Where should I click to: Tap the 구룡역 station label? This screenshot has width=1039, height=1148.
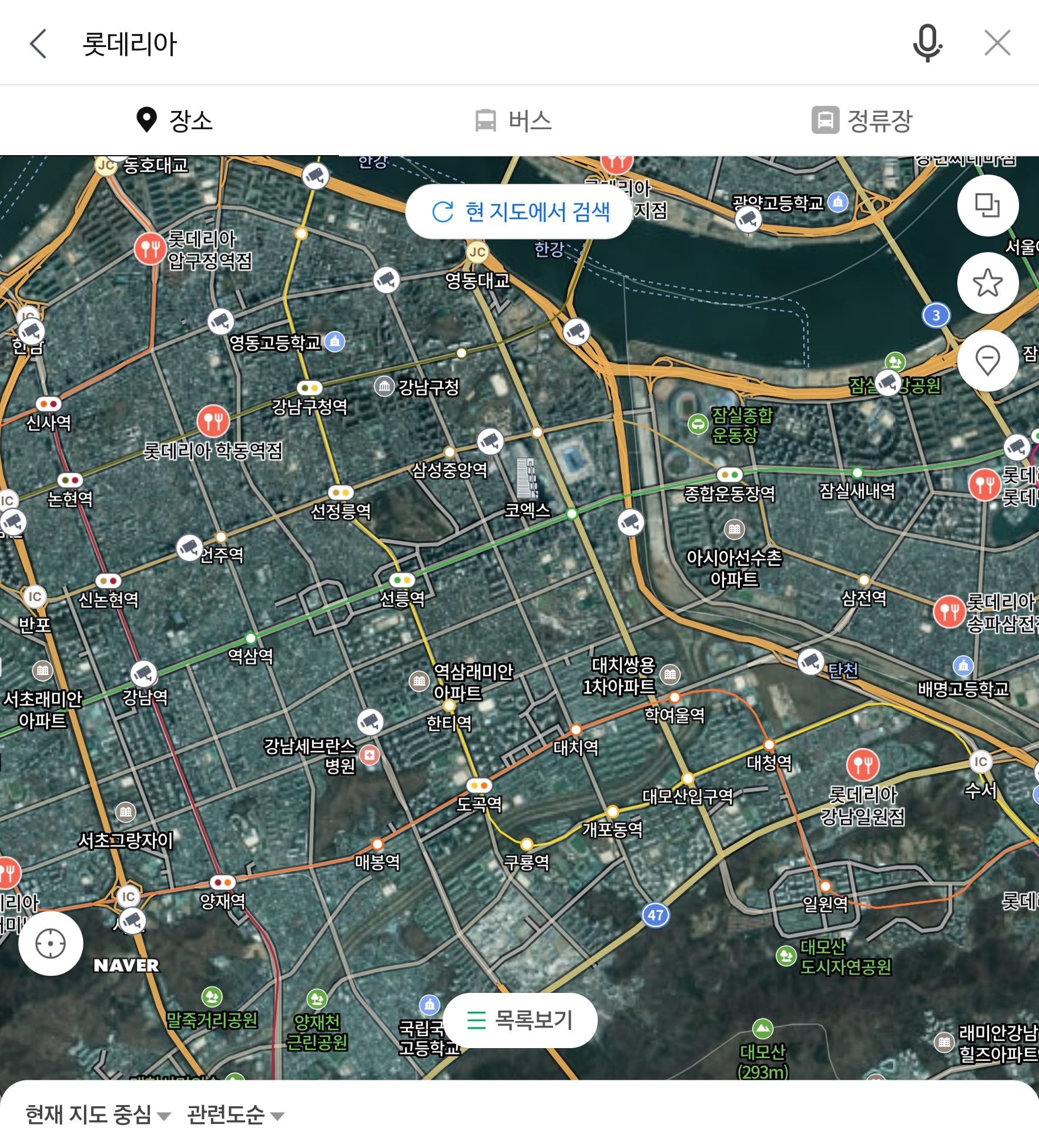[527, 862]
